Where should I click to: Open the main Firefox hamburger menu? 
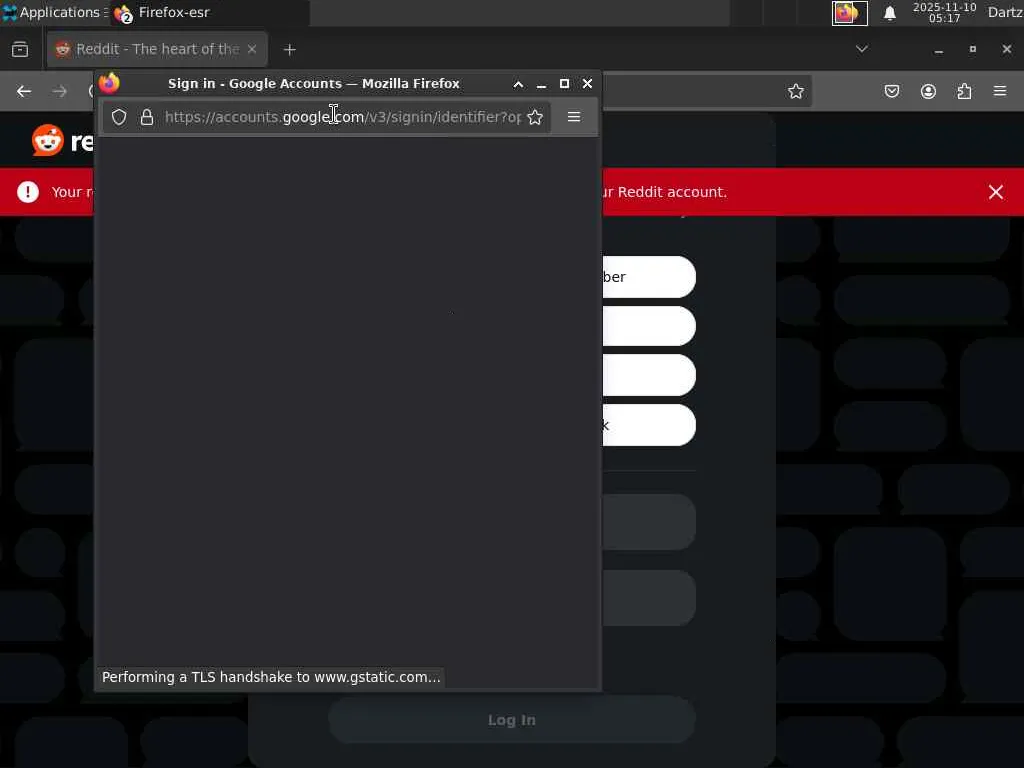[x=1000, y=91]
